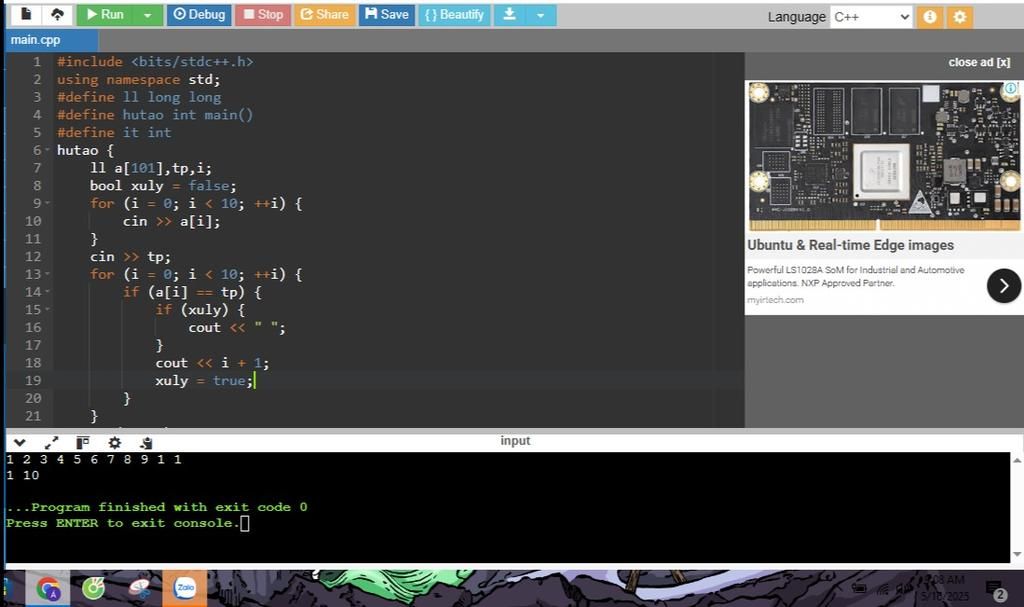1024x607 pixels.
Task: Click the download code icon button
Action: pos(509,15)
